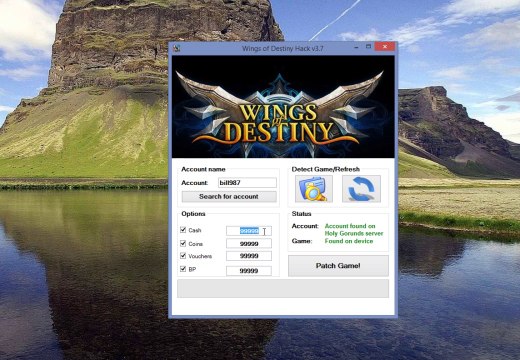Uncheck the BP checkbox
The width and height of the screenshot is (520, 360).
[183, 269]
